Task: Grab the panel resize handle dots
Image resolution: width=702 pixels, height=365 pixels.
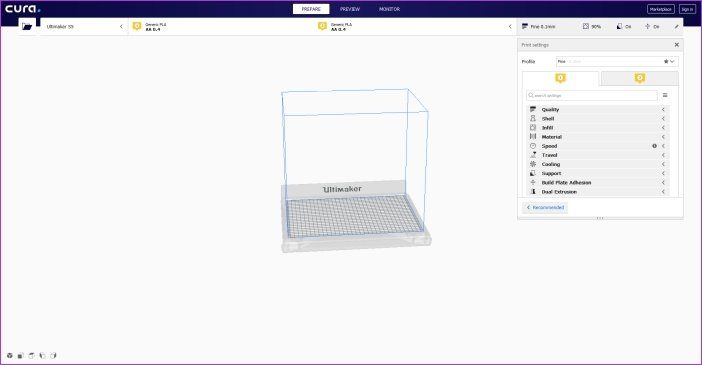Action: point(600,218)
